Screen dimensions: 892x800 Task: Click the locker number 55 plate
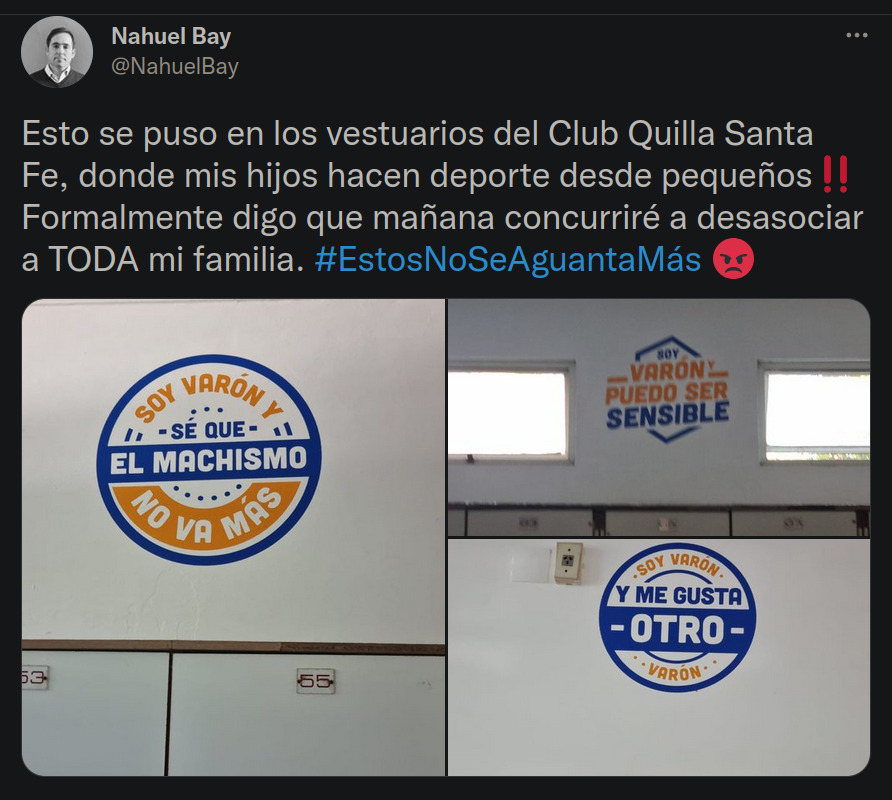point(316,681)
